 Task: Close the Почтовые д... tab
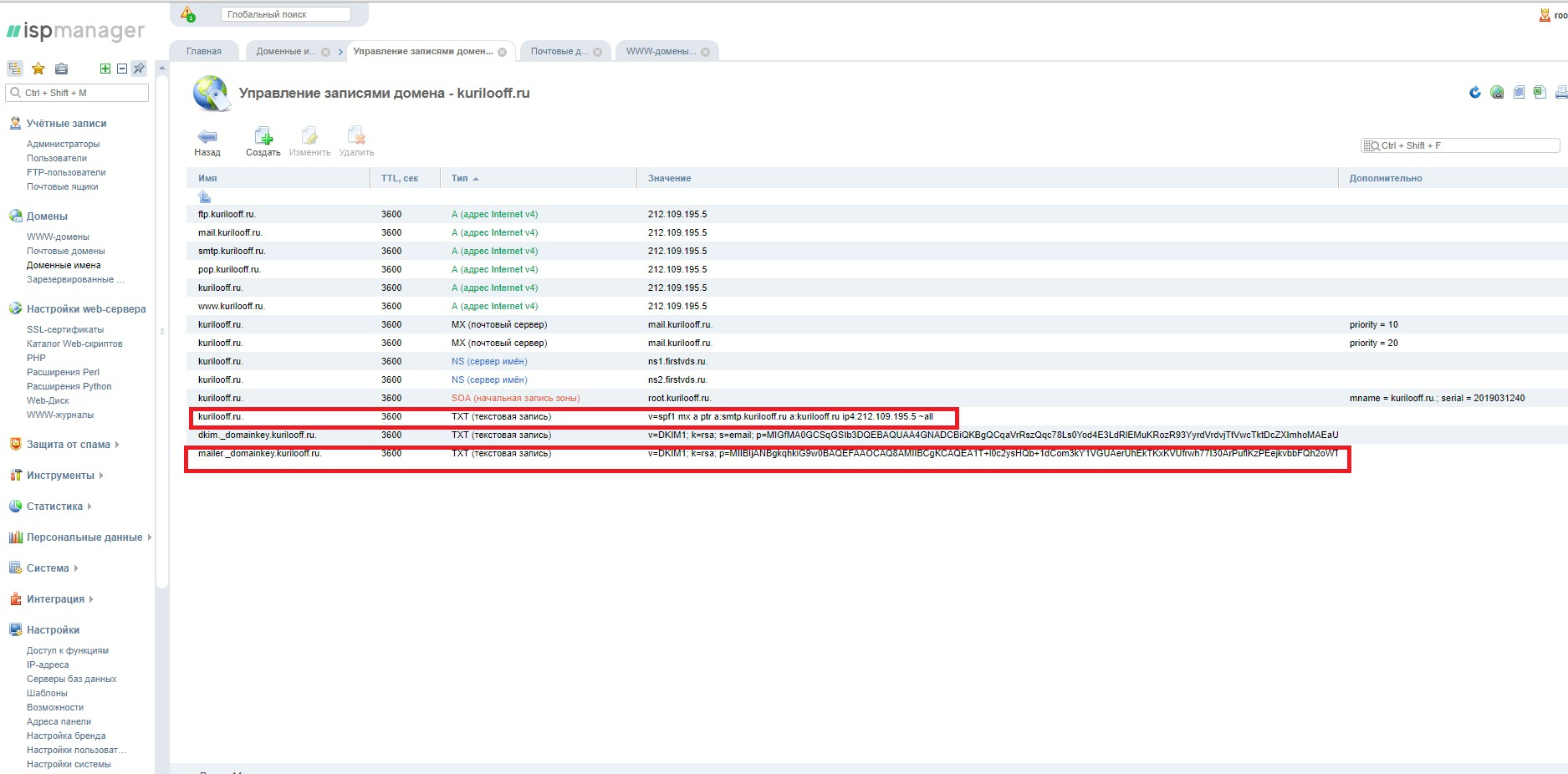click(597, 52)
